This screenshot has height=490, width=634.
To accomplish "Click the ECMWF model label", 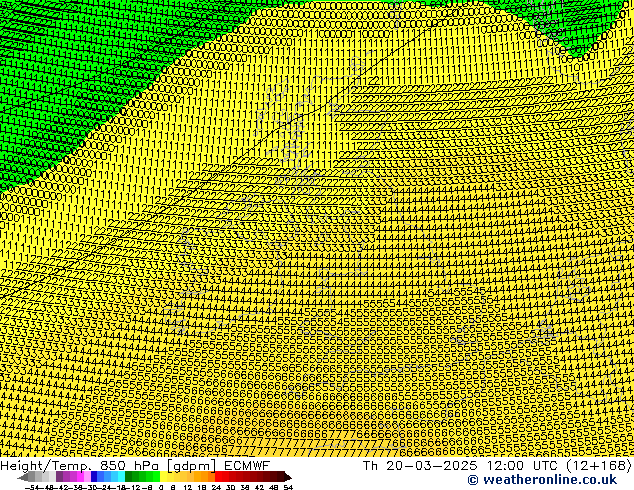I will pos(247,466).
